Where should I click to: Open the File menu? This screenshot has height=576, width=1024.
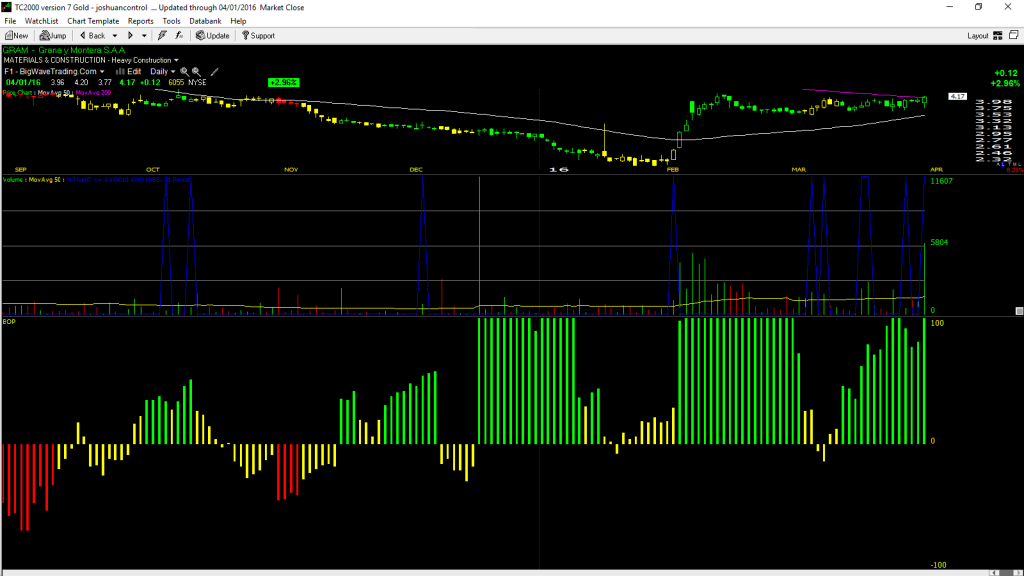pos(10,21)
